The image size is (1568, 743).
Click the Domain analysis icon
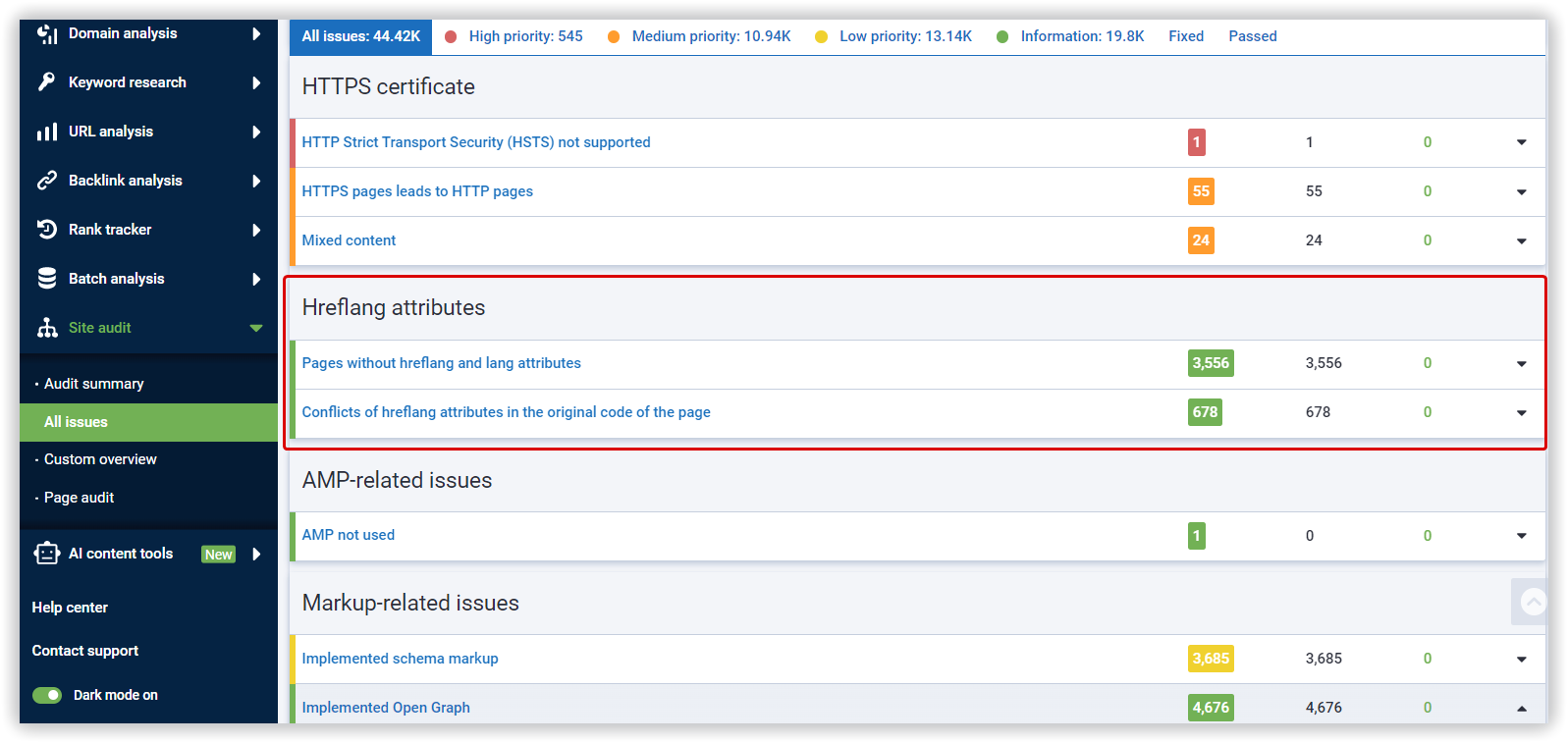tap(47, 33)
